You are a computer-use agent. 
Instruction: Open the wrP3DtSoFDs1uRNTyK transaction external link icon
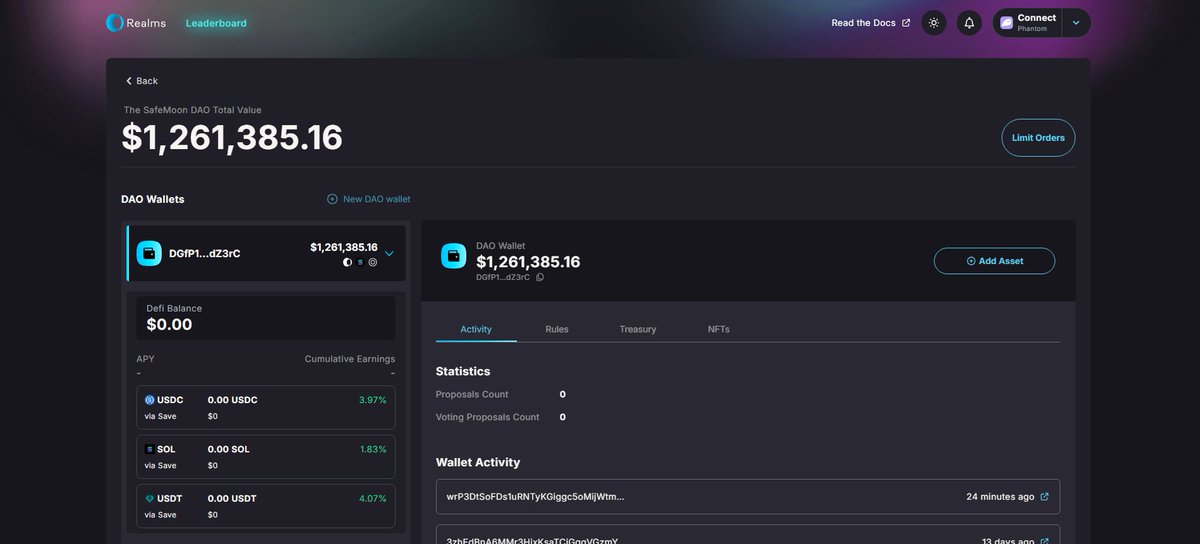pos(1045,497)
